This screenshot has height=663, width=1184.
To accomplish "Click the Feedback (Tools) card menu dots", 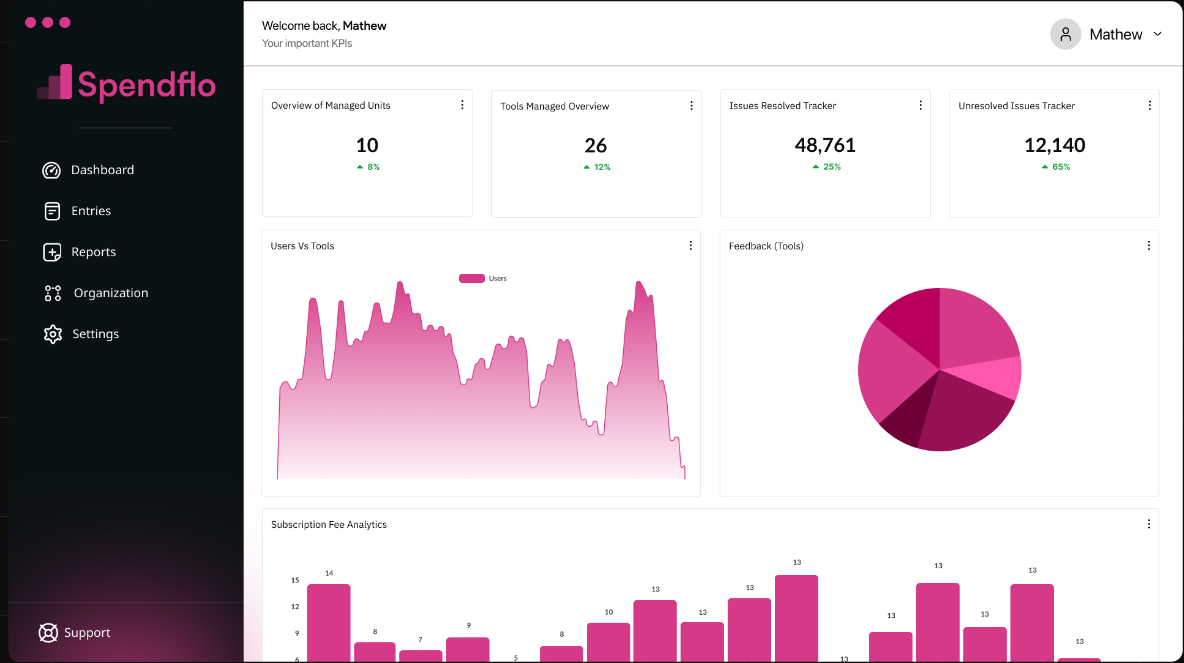I will click(x=1148, y=245).
